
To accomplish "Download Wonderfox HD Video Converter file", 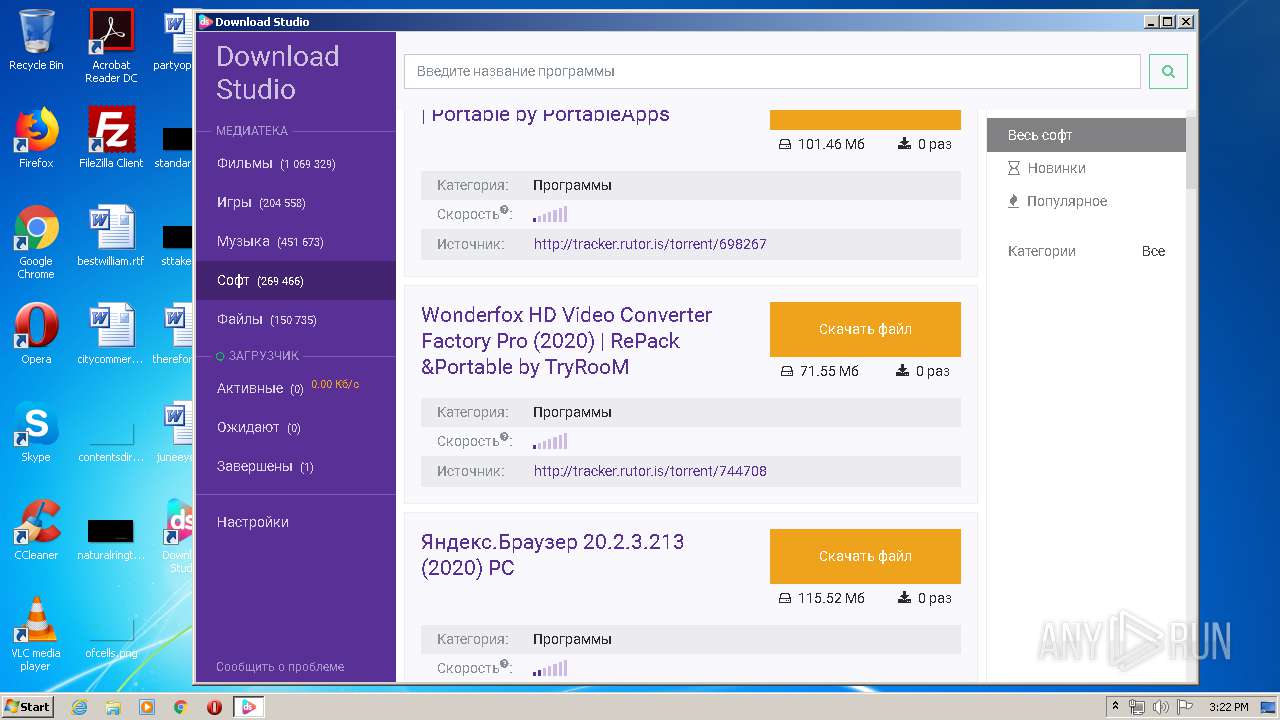I will (865, 329).
